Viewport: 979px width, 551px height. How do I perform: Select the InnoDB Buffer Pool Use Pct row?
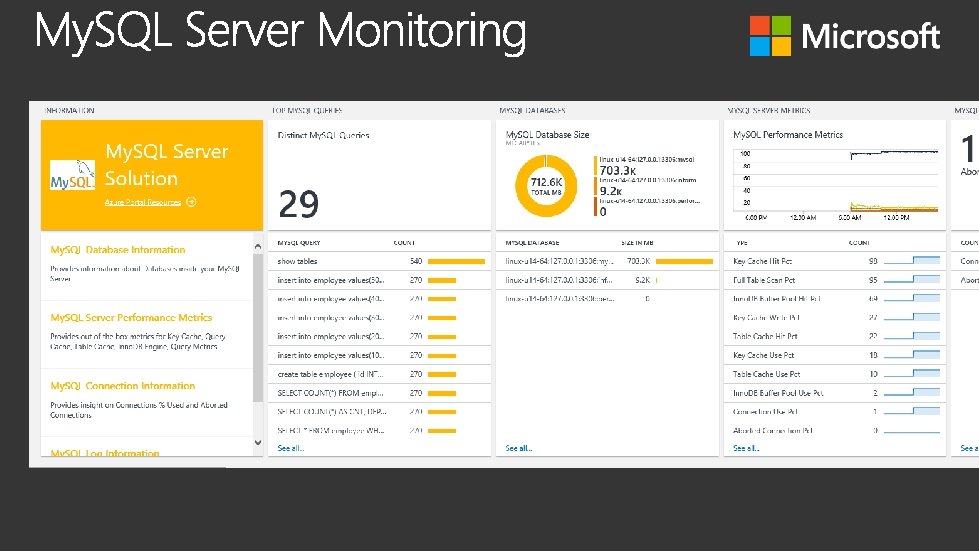point(835,393)
